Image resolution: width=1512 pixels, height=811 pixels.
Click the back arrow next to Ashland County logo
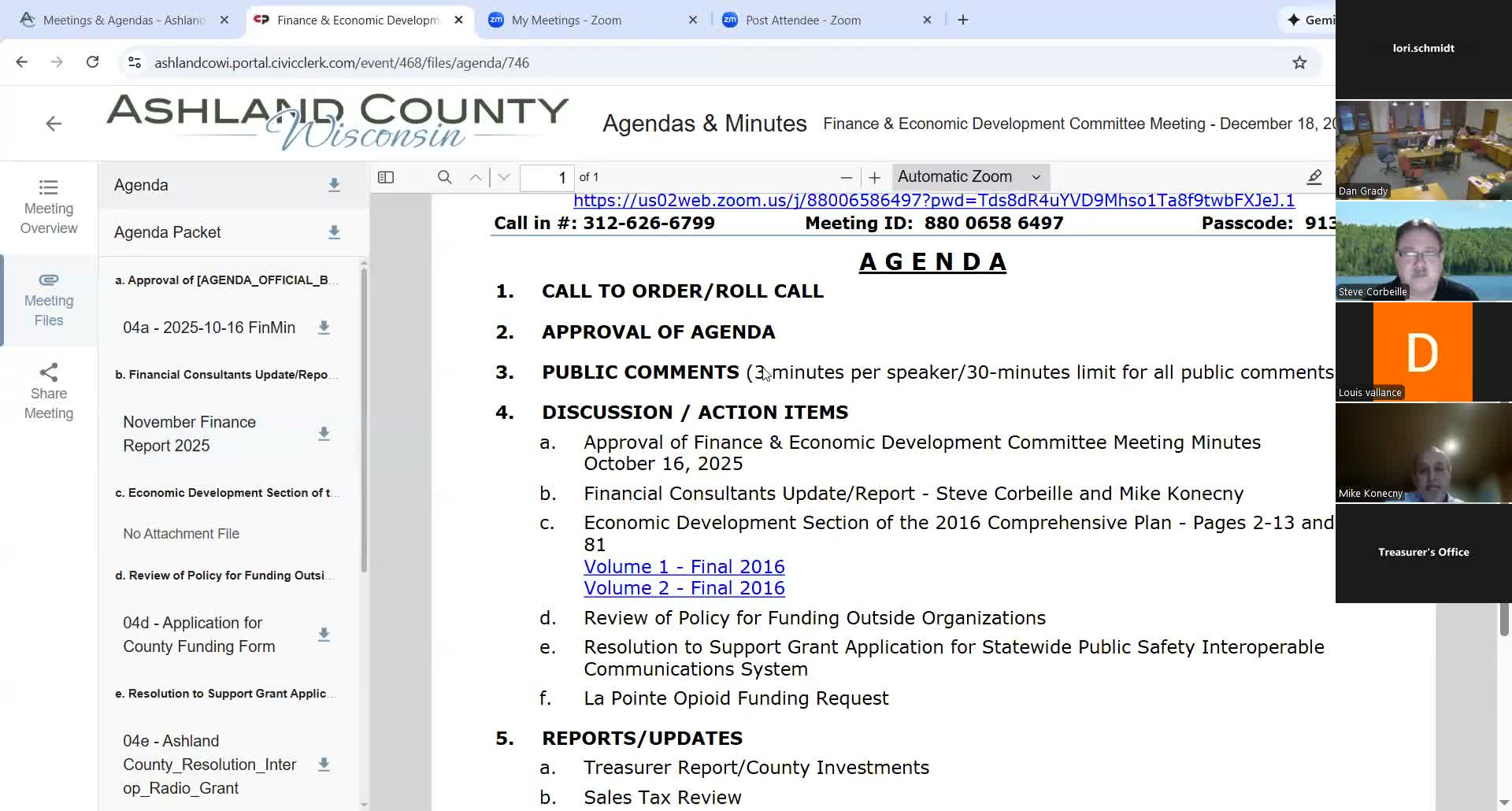[x=53, y=124]
